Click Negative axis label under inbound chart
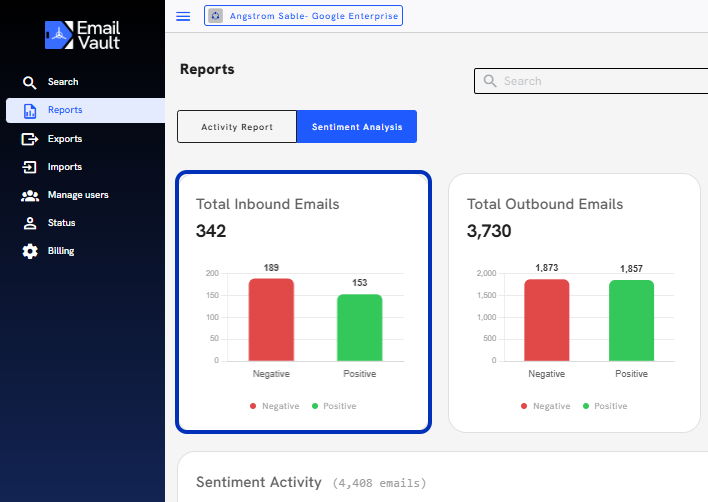 tap(271, 374)
